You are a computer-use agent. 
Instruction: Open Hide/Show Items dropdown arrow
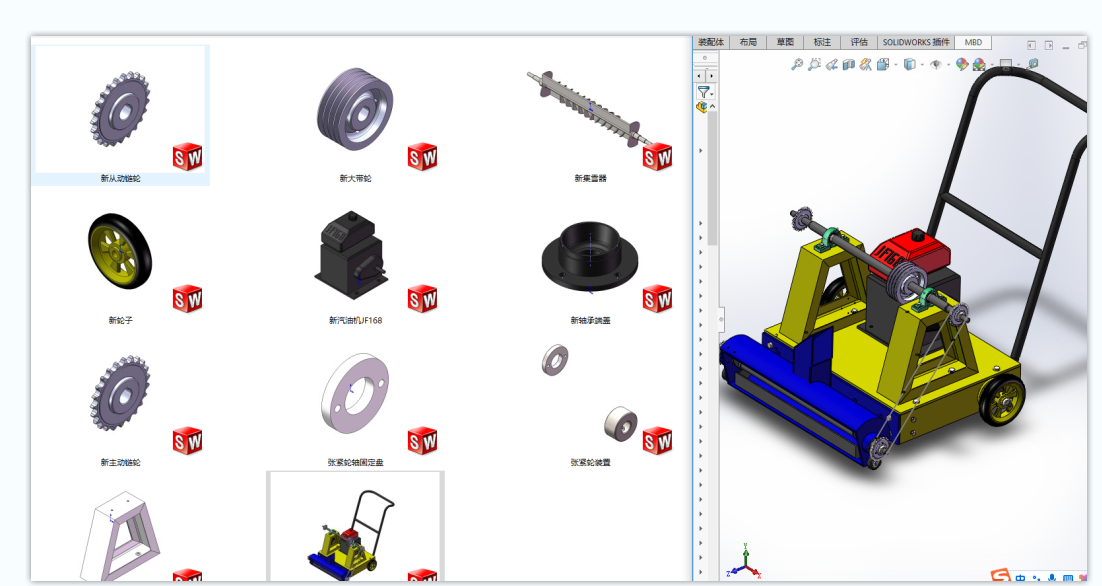[x=948, y=65]
